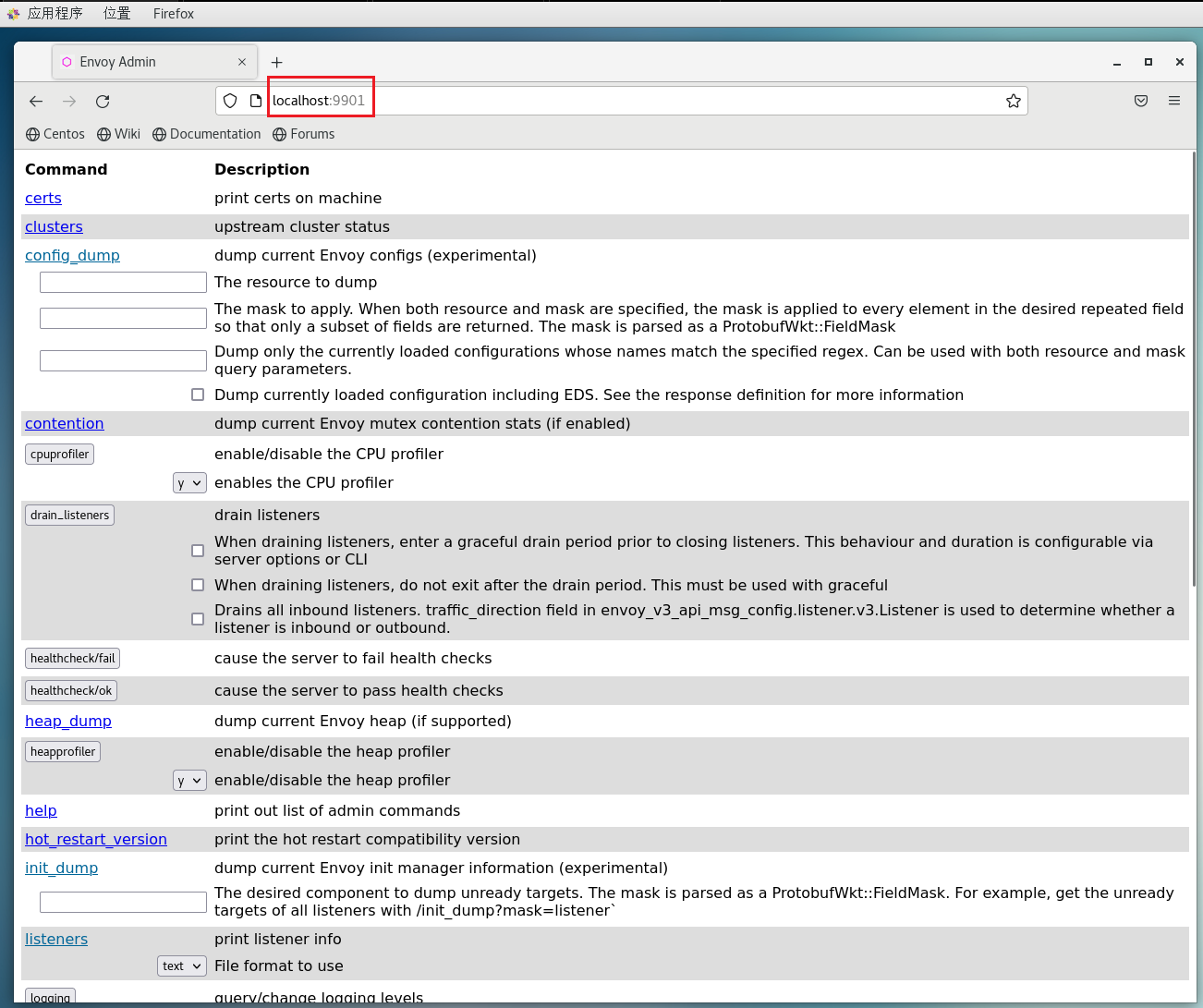Click the Centos bookmark globe icon
This screenshot has height=1008, width=1203.
pyautogui.click(x=33, y=134)
